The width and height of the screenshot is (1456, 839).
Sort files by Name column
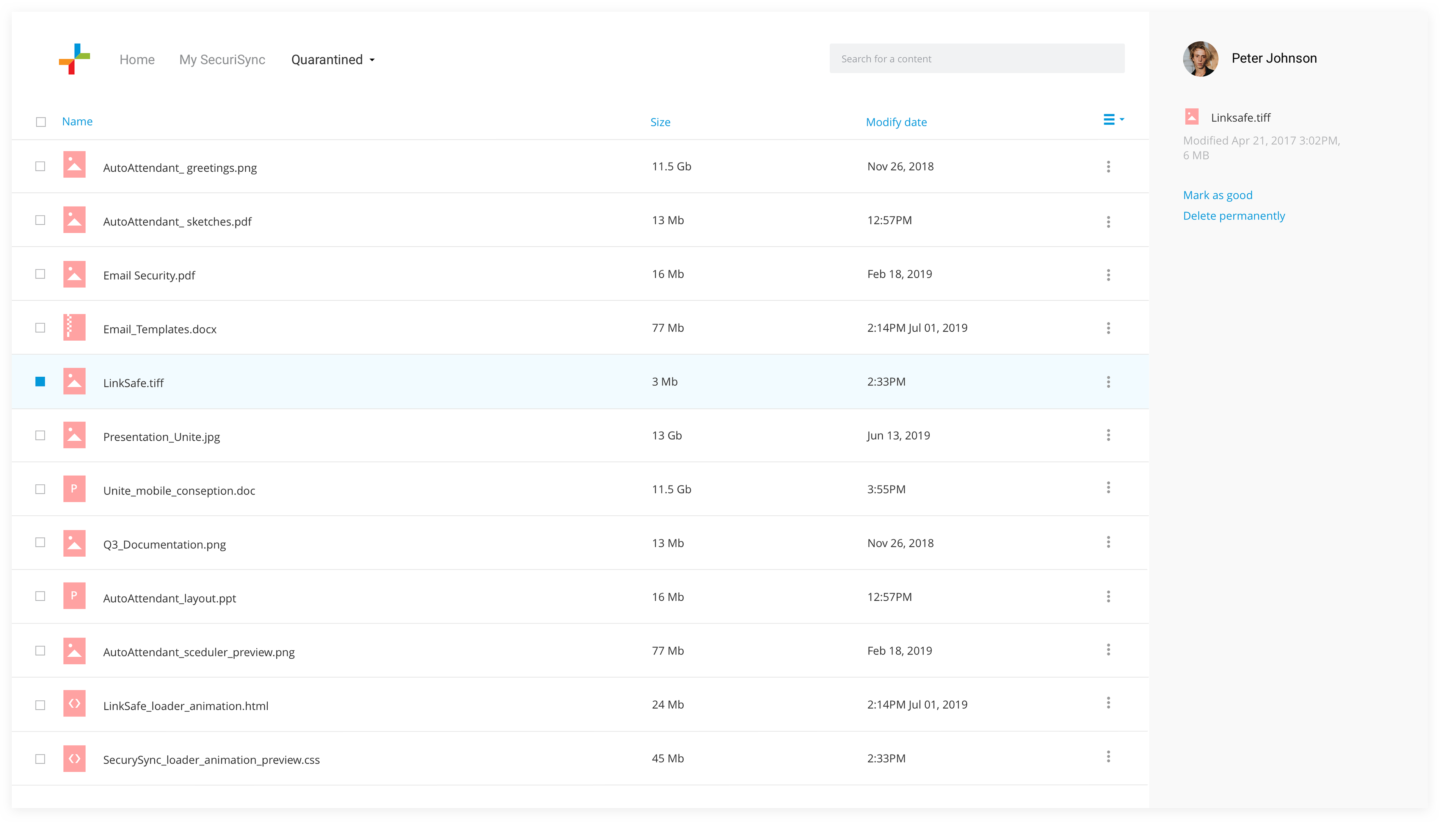(77, 121)
